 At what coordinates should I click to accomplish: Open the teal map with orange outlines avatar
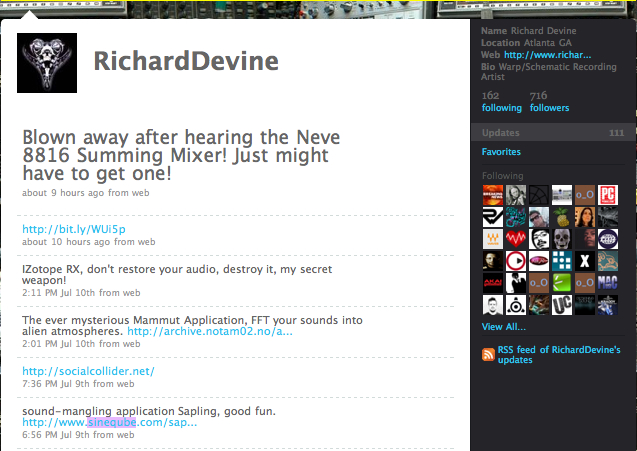608,261
